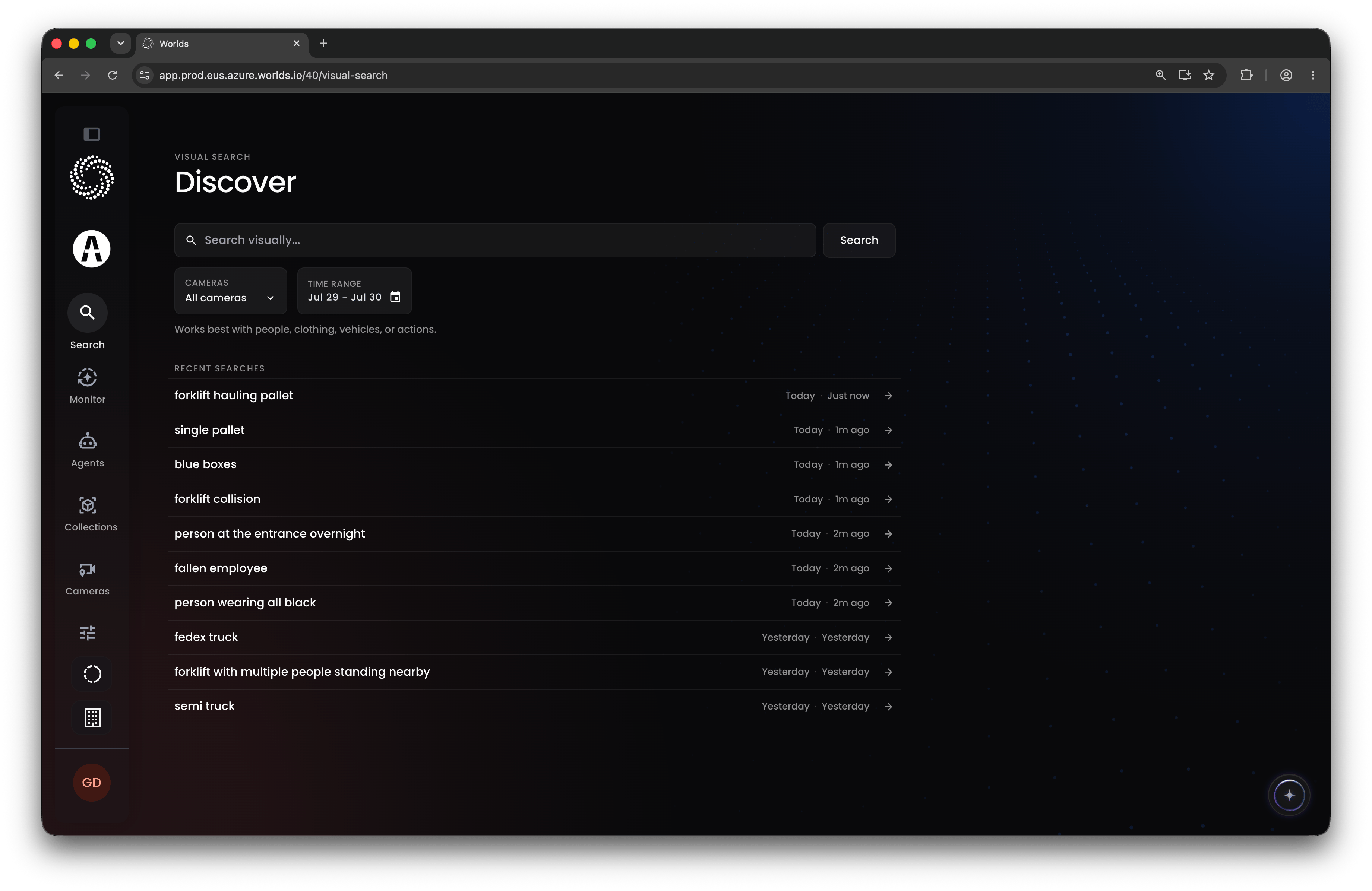Bookmark this page with star icon
This screenshot has height=891, width=1372.
point(1209,76)
